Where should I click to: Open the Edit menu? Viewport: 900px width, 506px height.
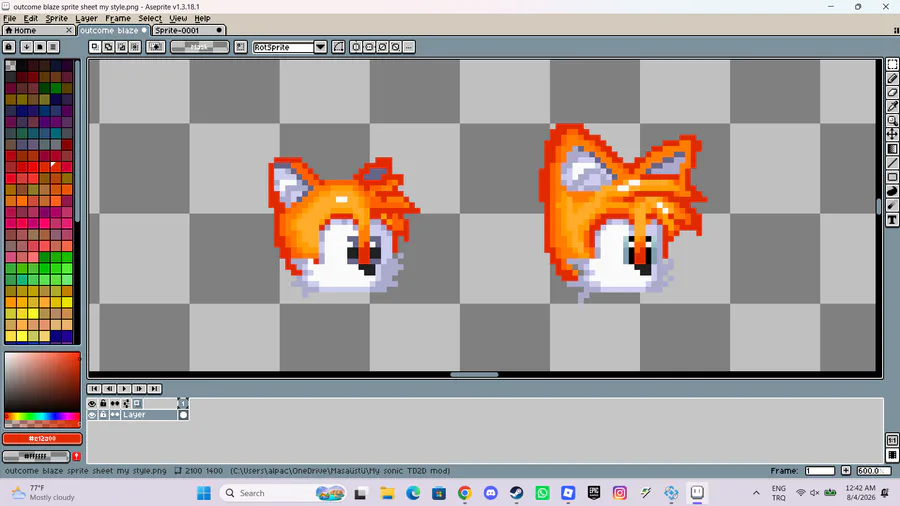point(30,18)
